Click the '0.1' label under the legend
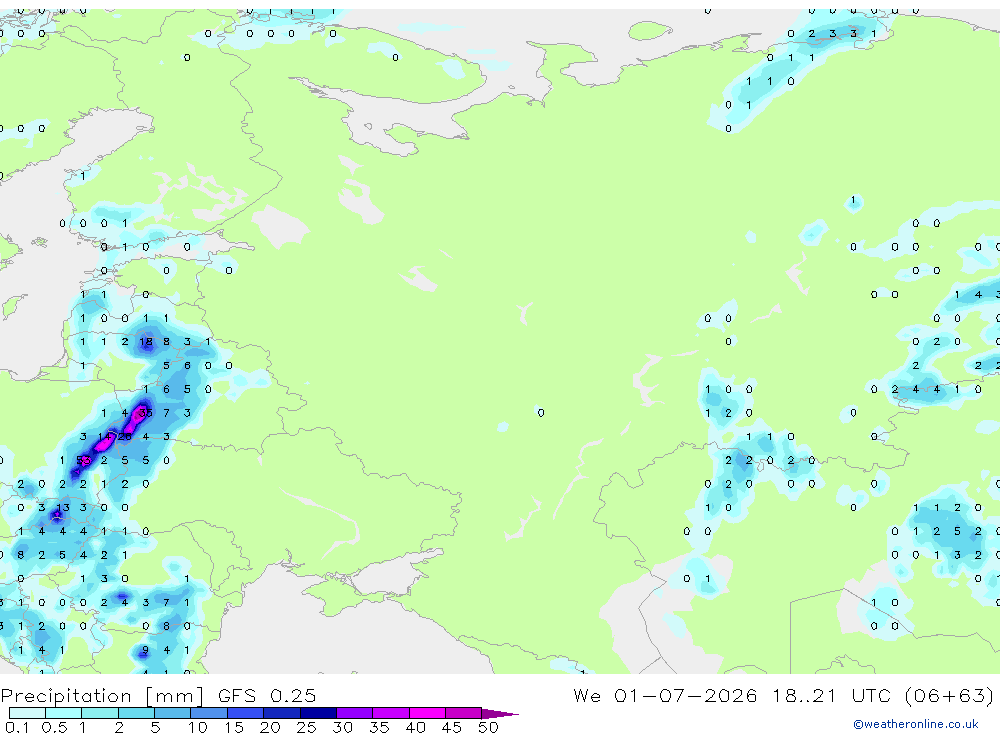 [x=17, y=727]
